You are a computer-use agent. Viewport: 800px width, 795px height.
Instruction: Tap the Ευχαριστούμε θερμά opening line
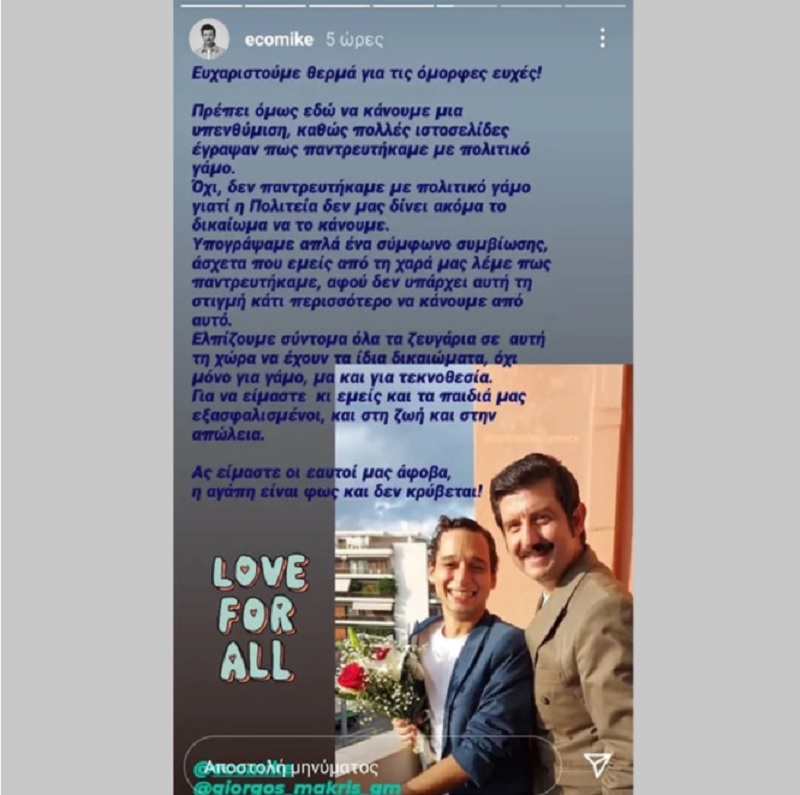[366, 73]
